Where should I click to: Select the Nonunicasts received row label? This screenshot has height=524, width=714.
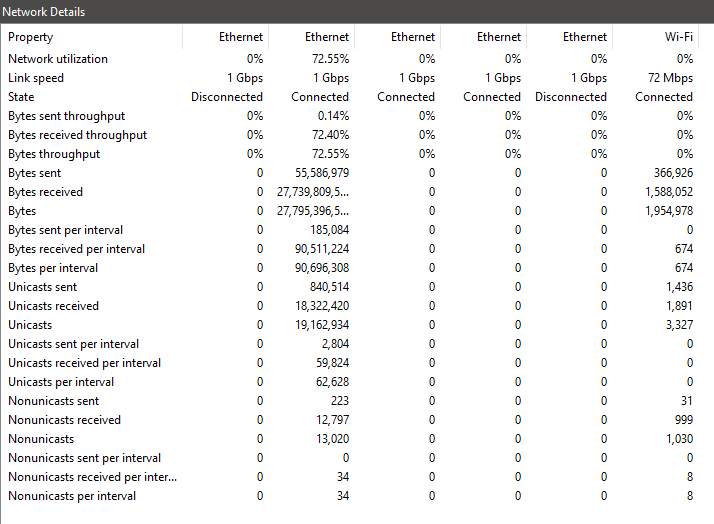point(64,420)
